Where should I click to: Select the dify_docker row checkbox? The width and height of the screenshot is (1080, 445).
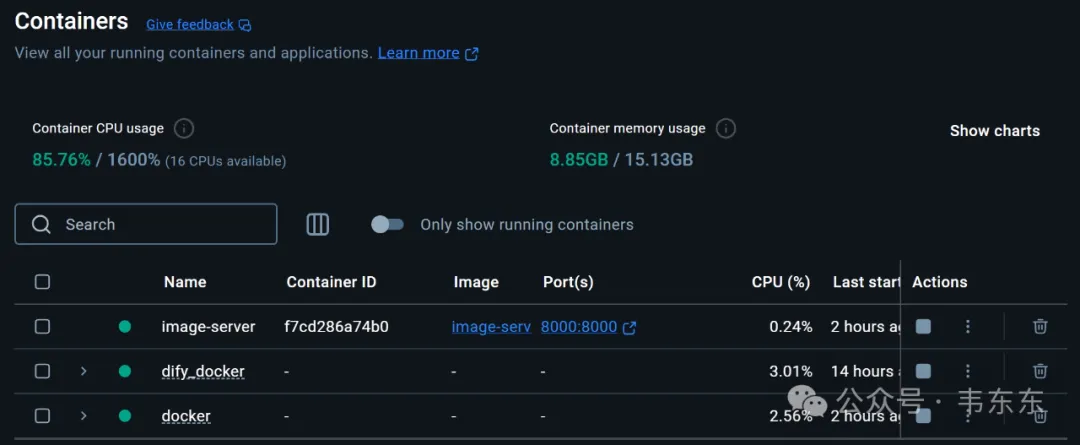[x=43, y=371]
